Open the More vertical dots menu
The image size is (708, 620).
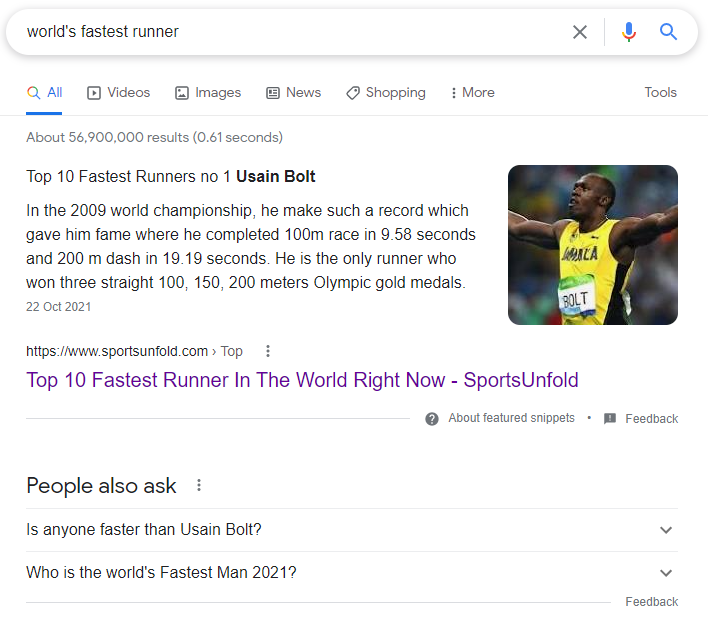tap(453, 93)
